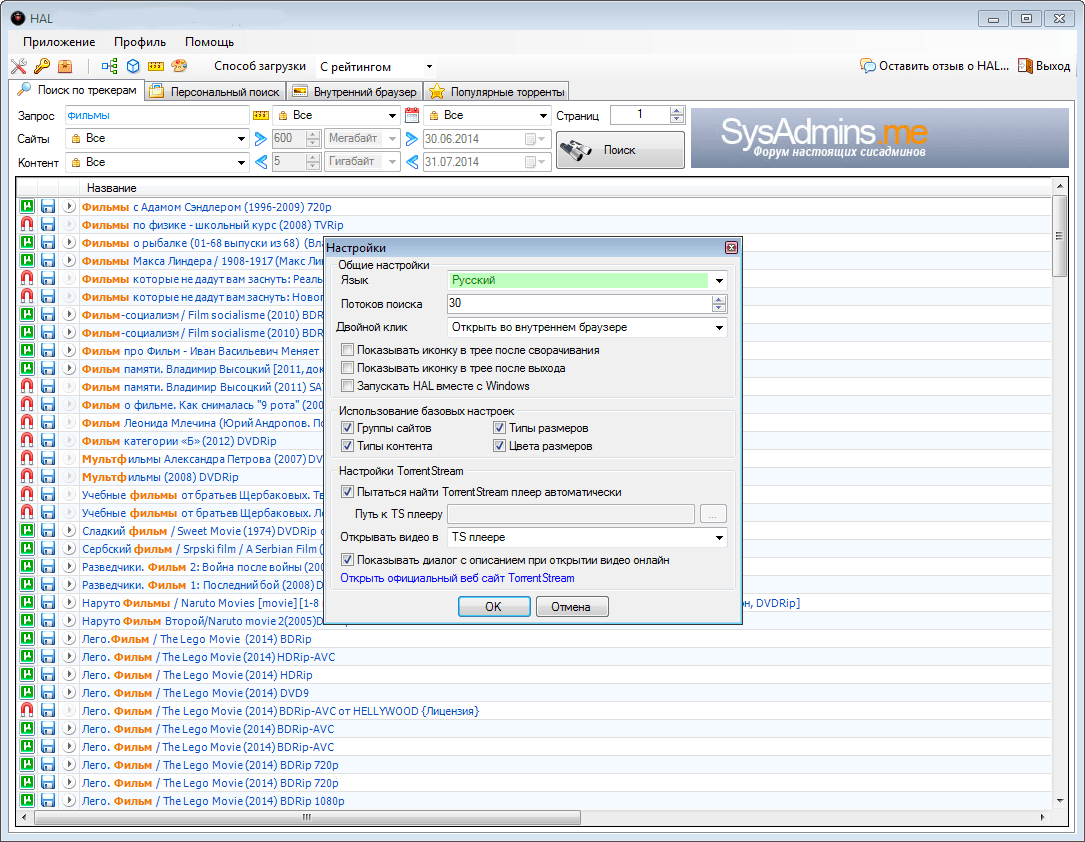Screen dimensions: 1085x842
Task: Open the "Профиль" menu
Action: tap(140, 42)
